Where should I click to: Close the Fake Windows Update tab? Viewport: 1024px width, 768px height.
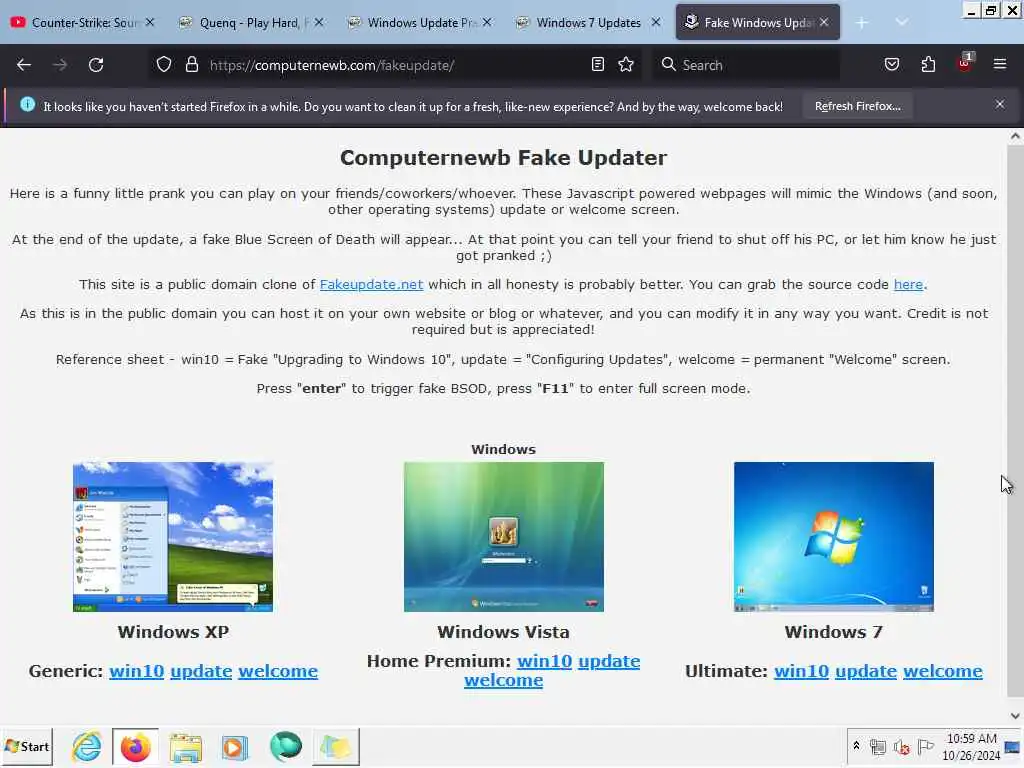824,22
